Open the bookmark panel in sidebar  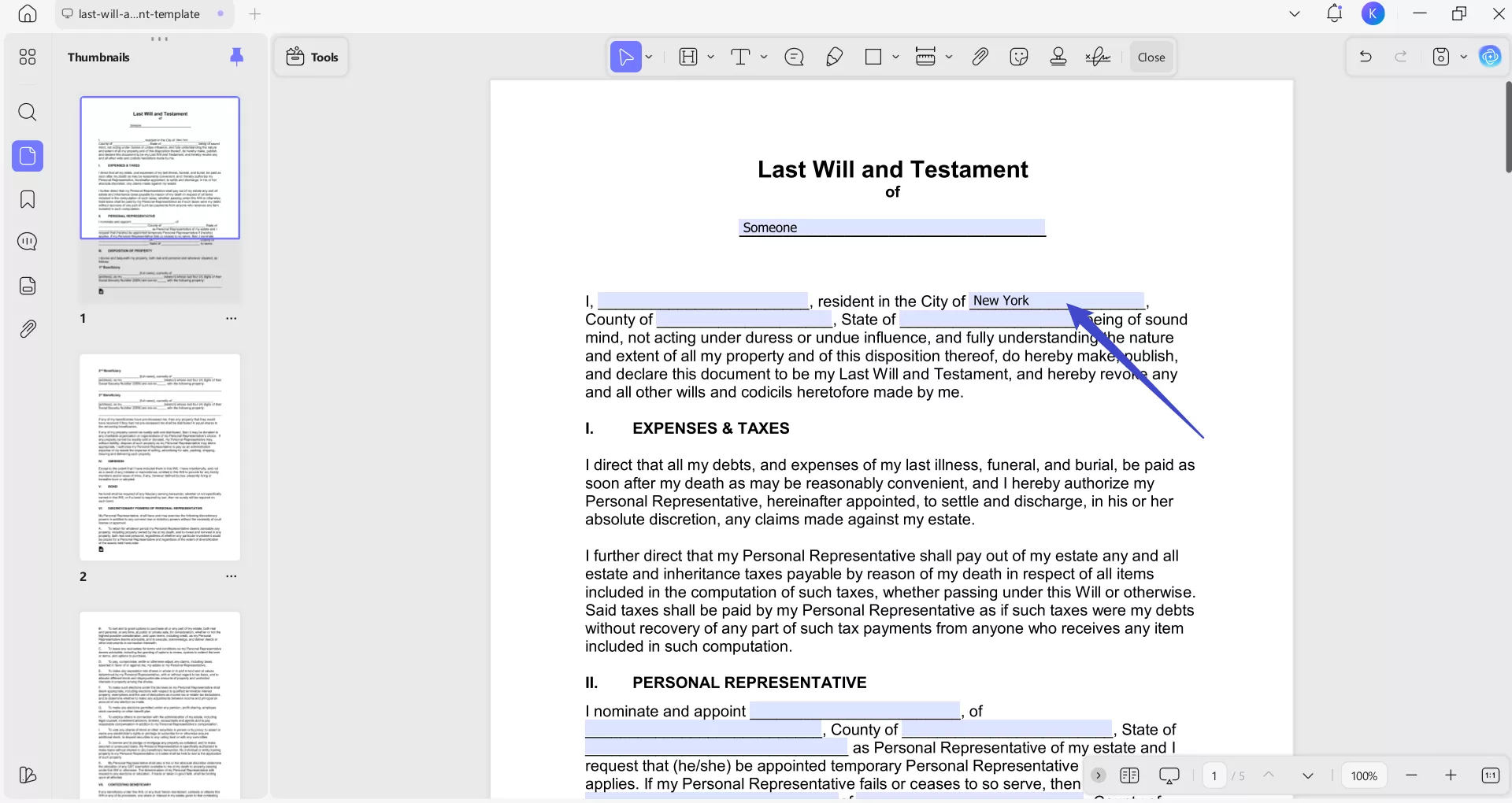[x=28, y=200]
